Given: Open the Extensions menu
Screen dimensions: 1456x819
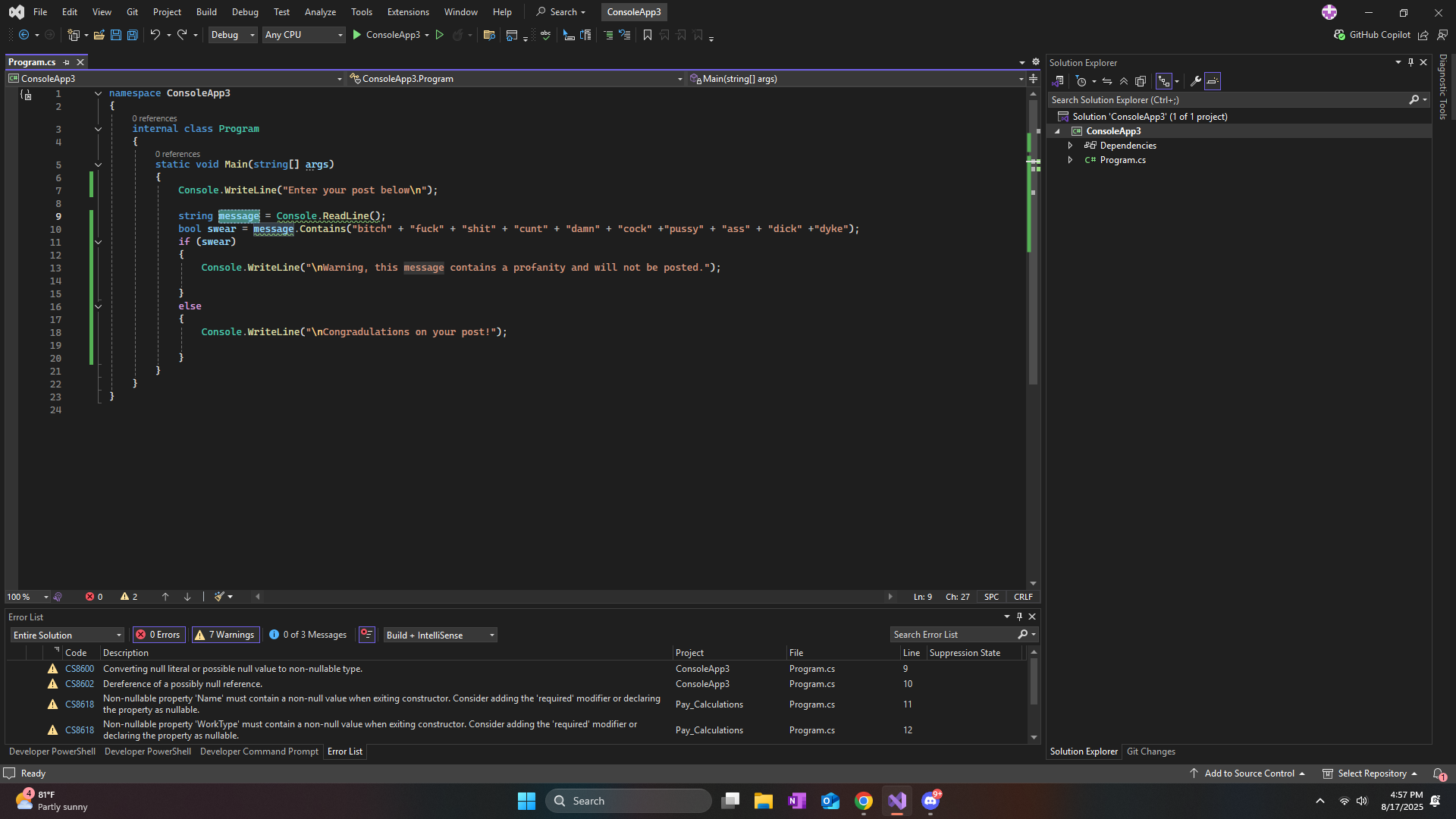Looking at the screenshot, I should pyautogui.click(x=408, y=12).
